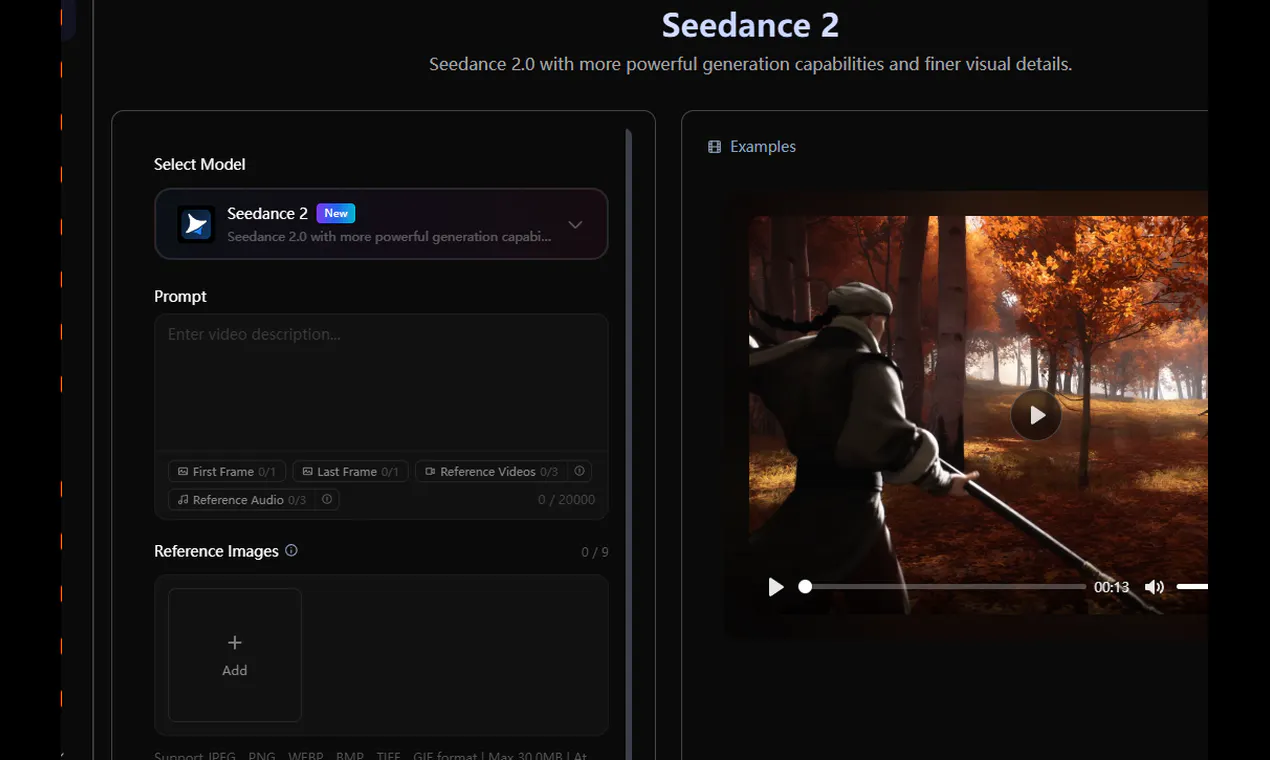This screenshot has height=760, width=1270.
Task: Click the 'Seedance 2' page heading
Action: point(750,25)
